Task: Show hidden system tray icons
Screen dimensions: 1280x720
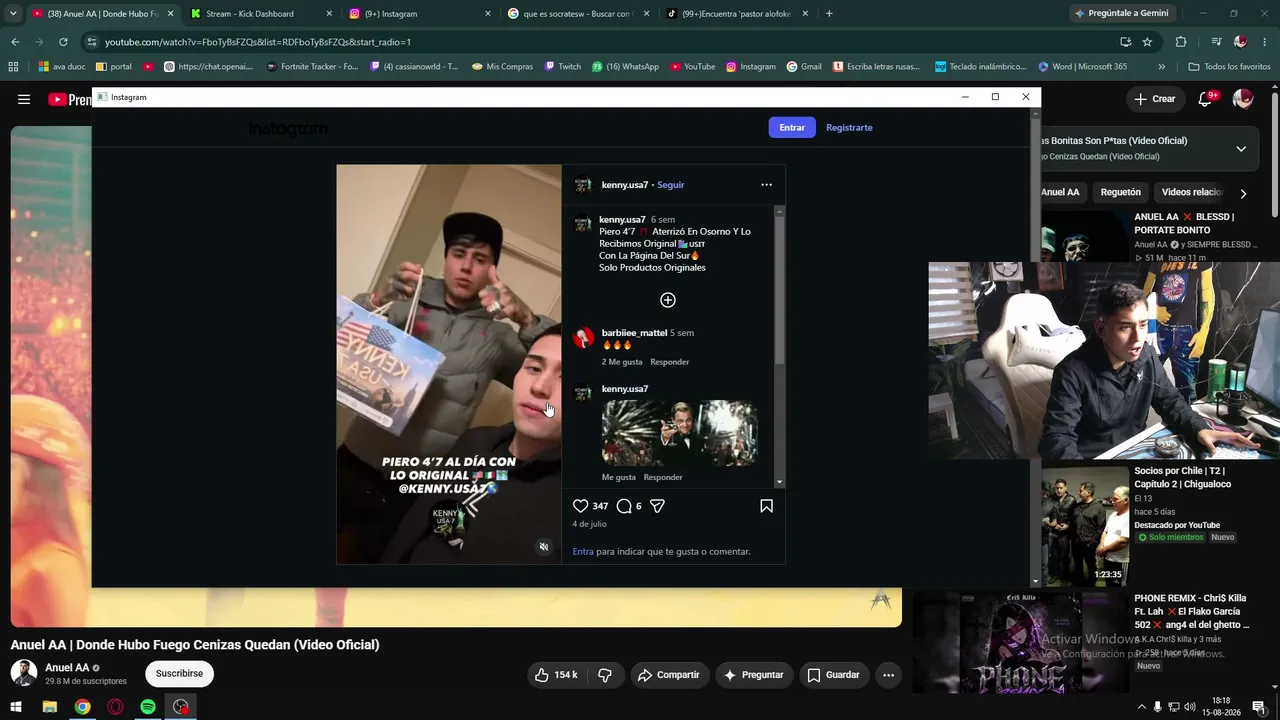Action: coord(1141,707)
